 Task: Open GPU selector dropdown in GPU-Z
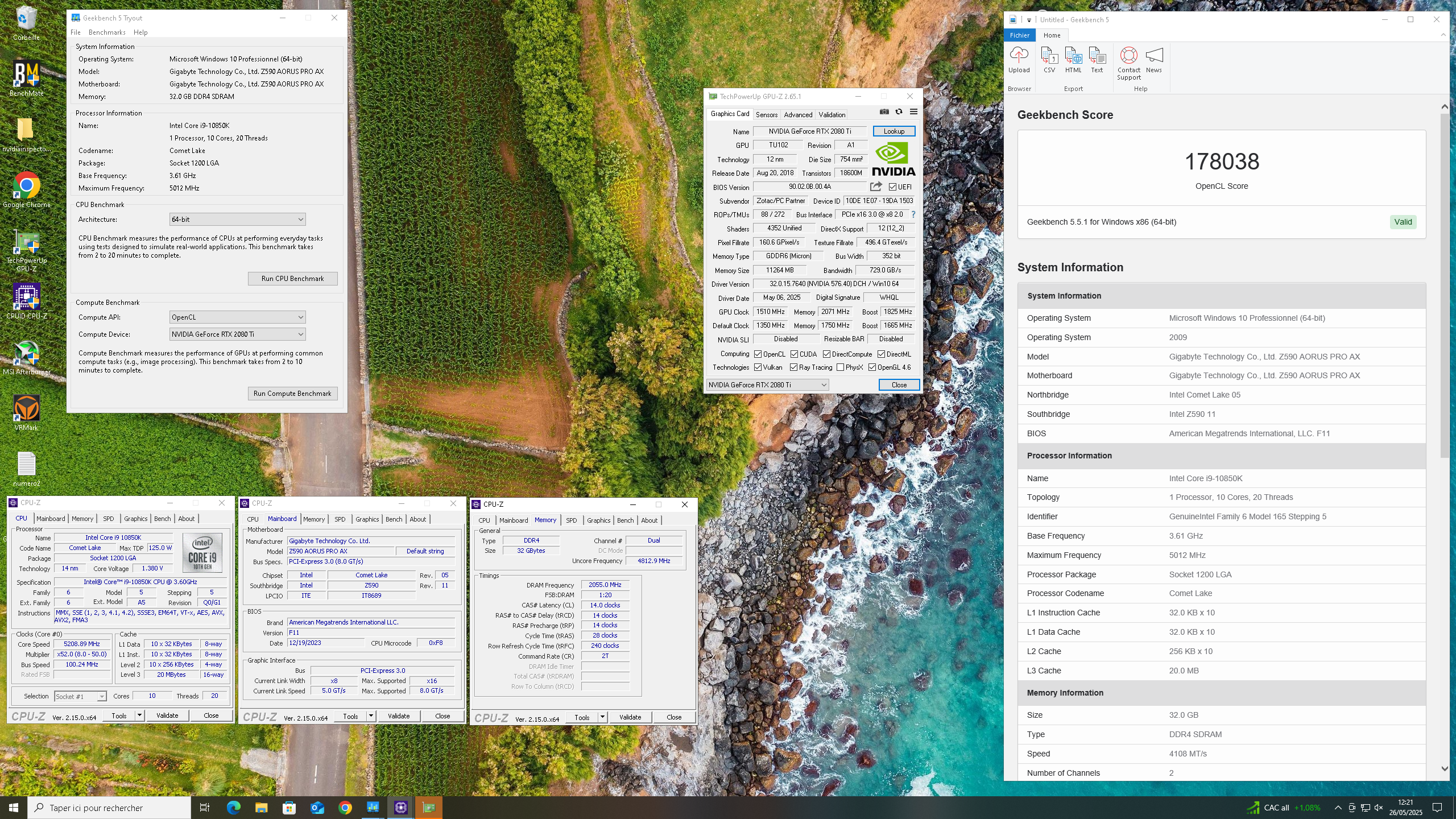pyautogui.click(x=767, y=385)
